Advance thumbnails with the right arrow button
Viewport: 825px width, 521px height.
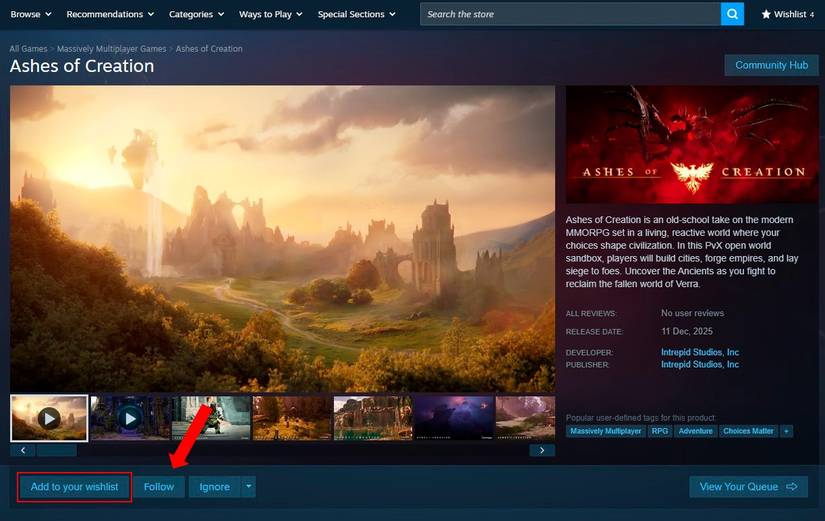542,450
